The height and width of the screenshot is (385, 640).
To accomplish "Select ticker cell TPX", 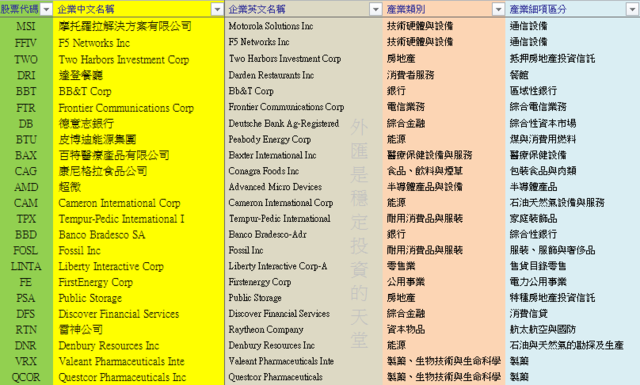I will click(x=26, y=219).
